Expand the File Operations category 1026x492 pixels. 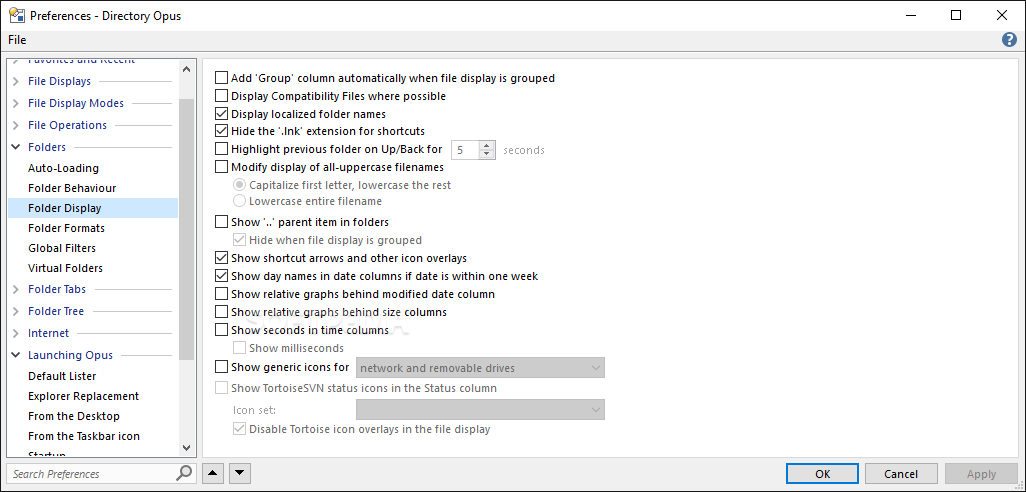[x=16, y=125]
